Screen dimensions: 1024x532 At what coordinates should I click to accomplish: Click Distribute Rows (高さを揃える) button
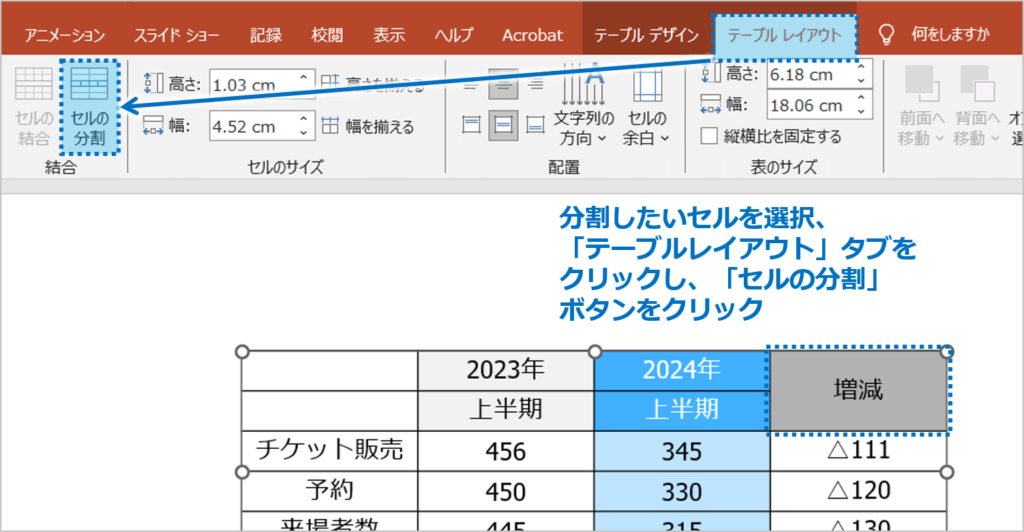click(x=372, y=83)
